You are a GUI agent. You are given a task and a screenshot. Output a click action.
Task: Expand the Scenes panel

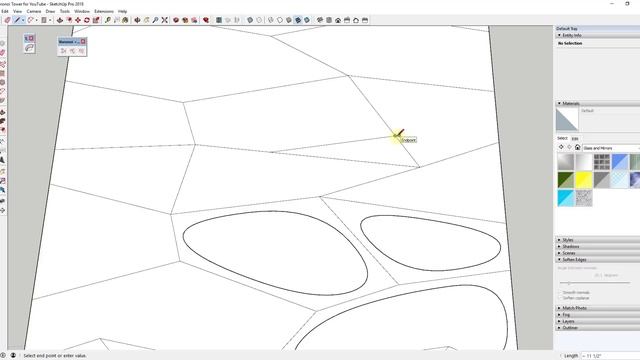[x=560, y=253]
